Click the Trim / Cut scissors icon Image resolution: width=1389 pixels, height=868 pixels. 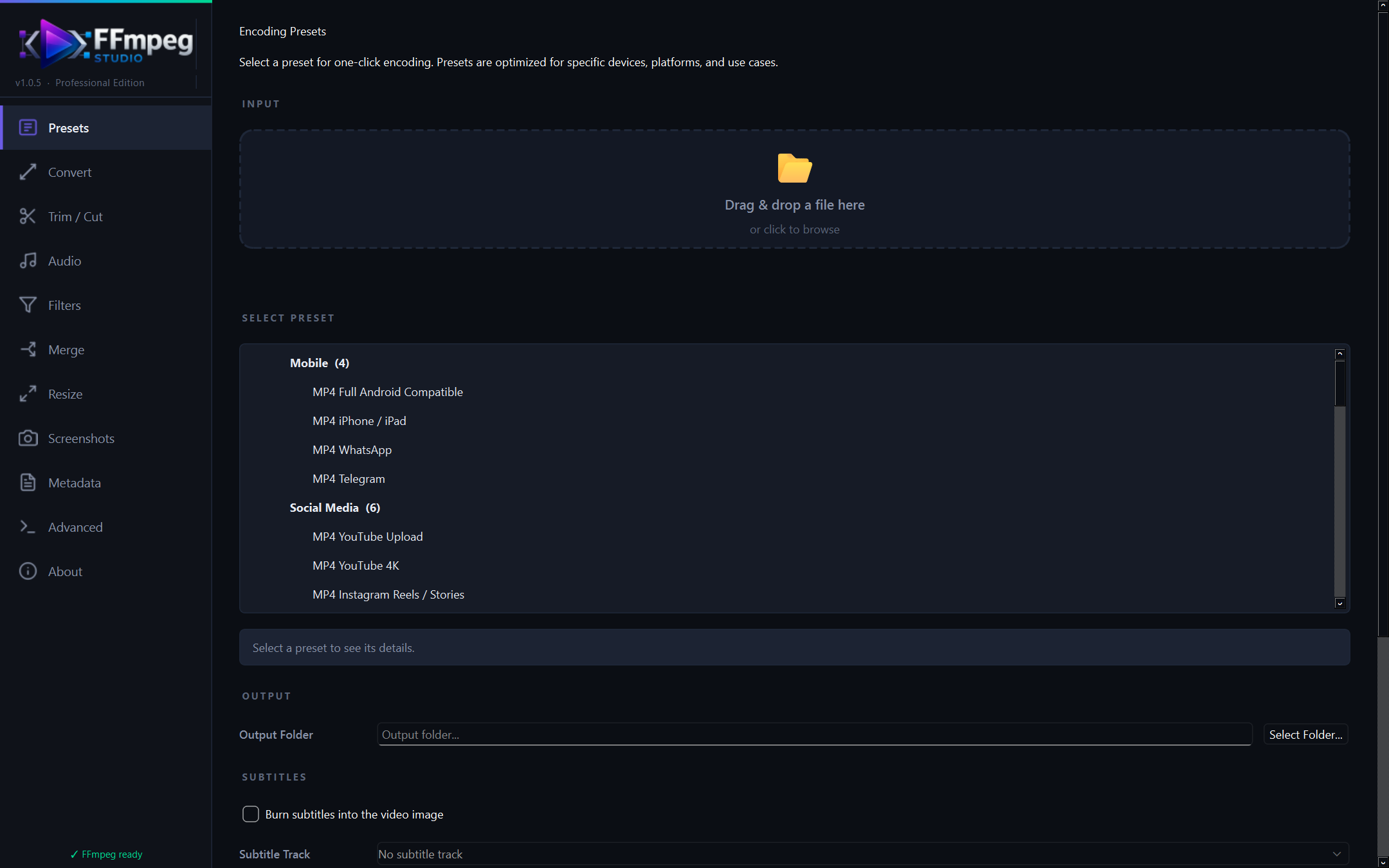[x=28, y=216]
